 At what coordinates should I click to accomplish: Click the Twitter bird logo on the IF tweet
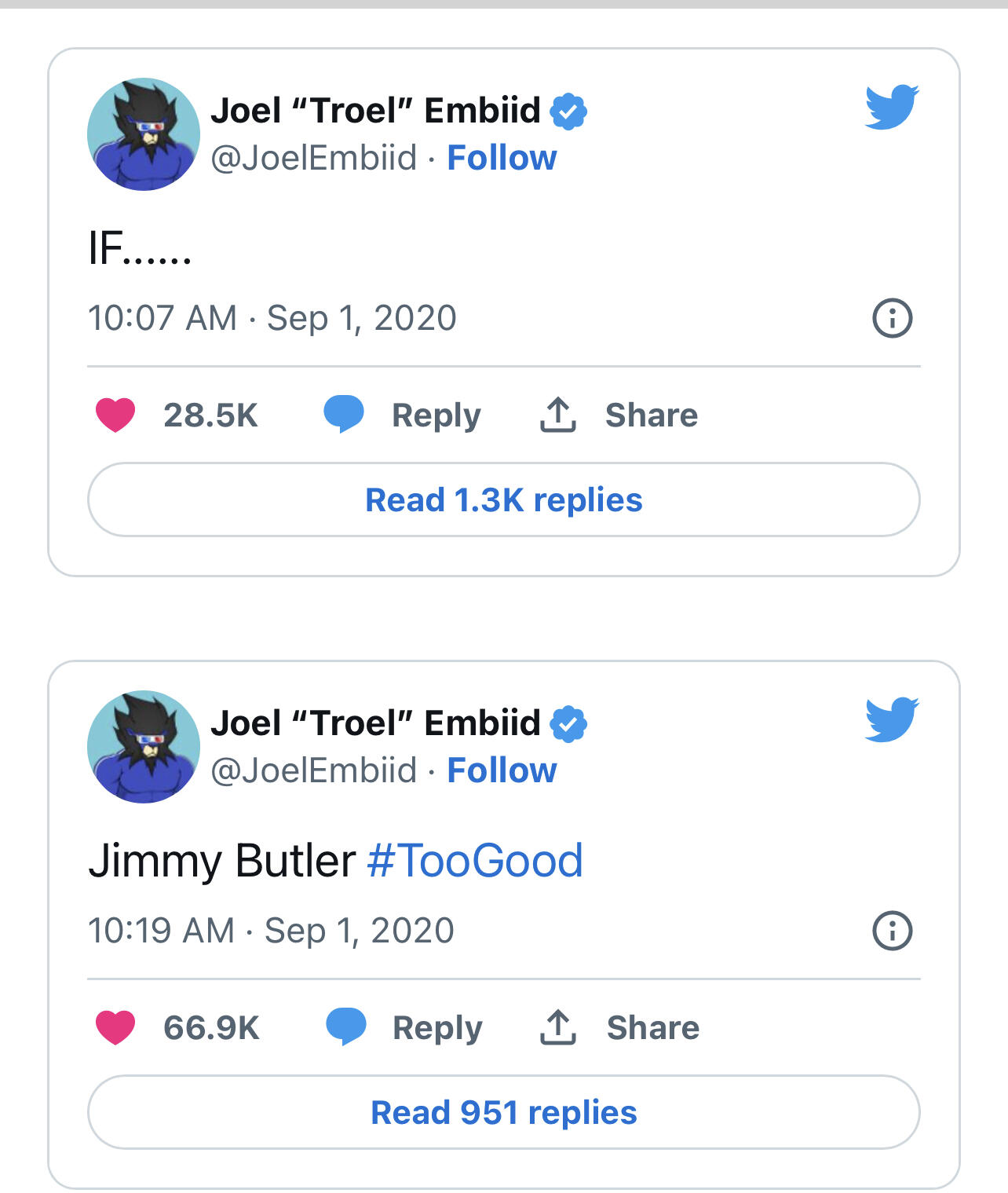pos(892,106)
